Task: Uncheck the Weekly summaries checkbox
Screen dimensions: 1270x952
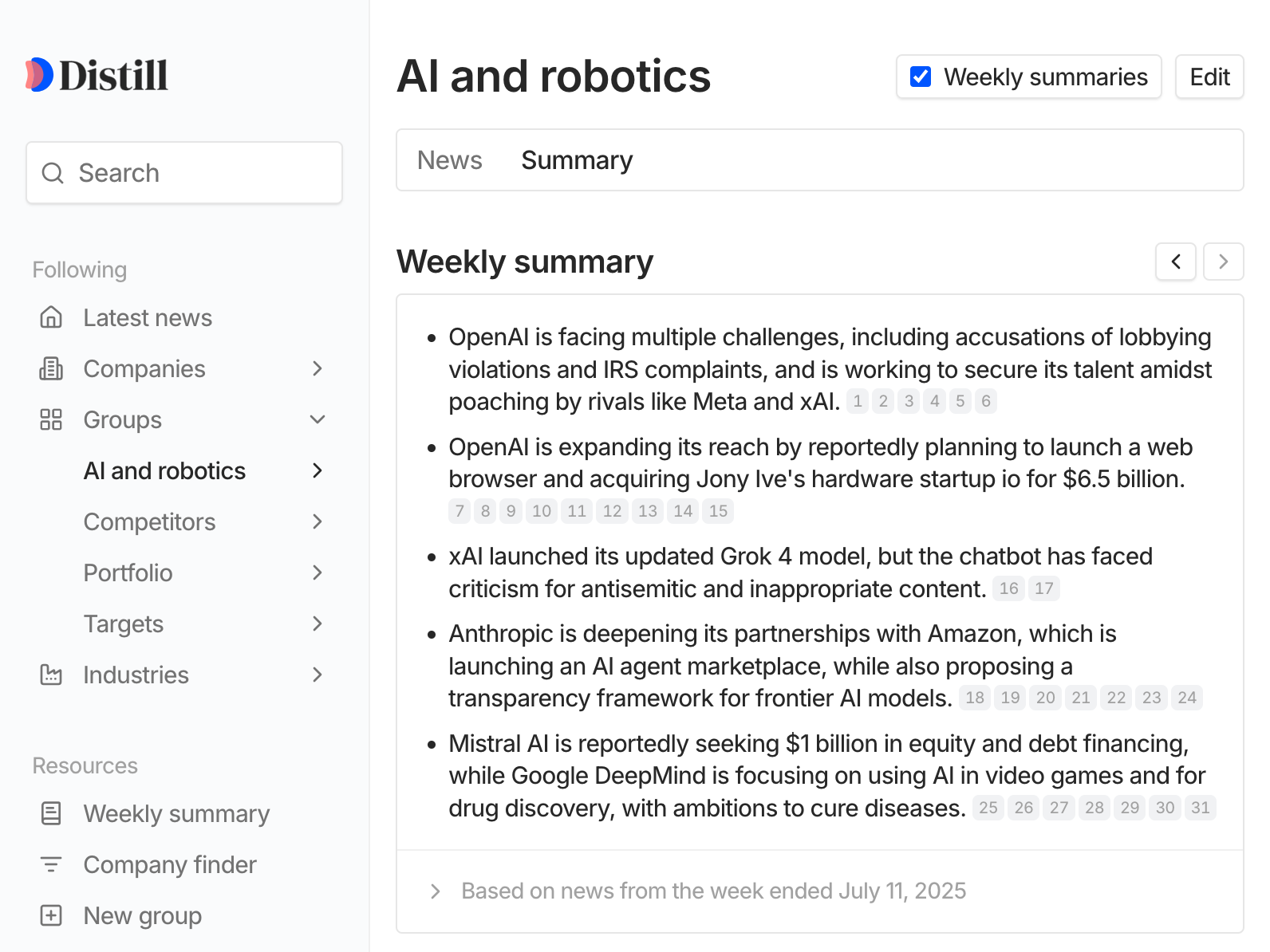Action: coord(921,77)
